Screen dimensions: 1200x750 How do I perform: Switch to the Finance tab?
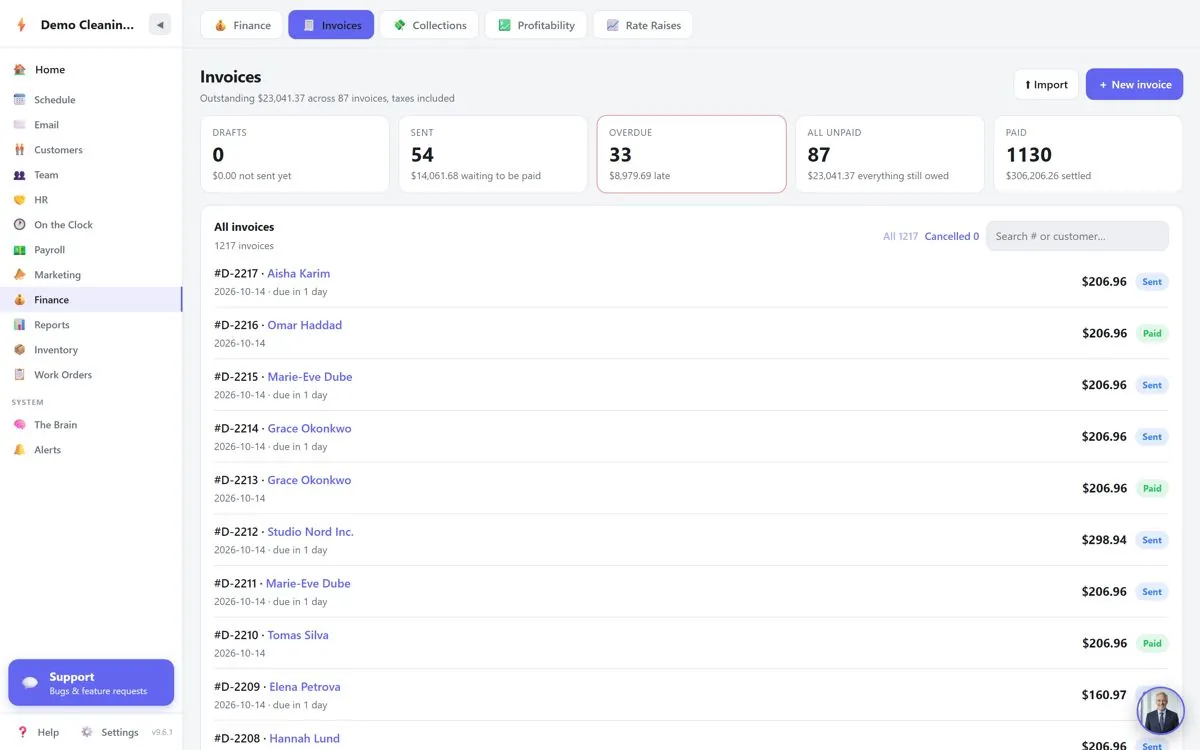pyautogui.click(x=241, y=25)
